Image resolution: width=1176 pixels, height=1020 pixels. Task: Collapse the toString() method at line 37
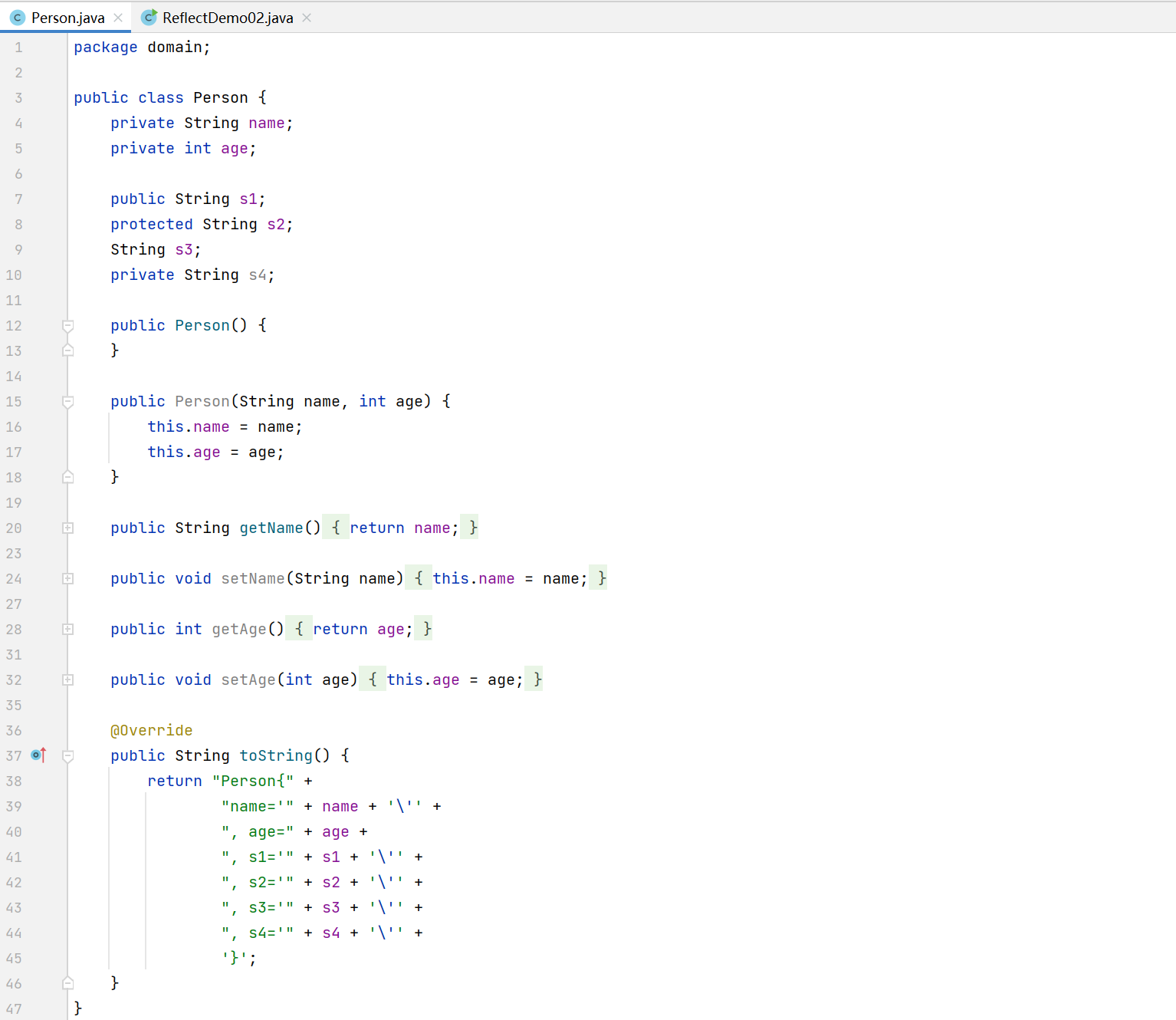pyautogui.click(x=68, y=756)
